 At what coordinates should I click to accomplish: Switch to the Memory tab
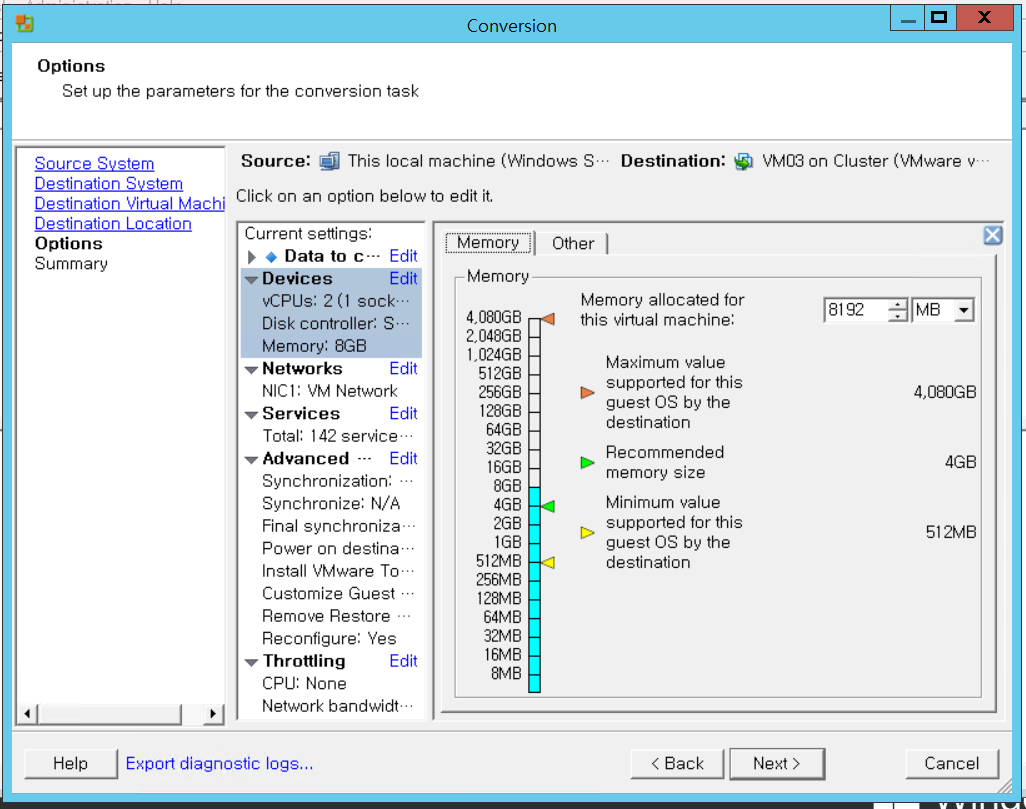click(488, 243)
